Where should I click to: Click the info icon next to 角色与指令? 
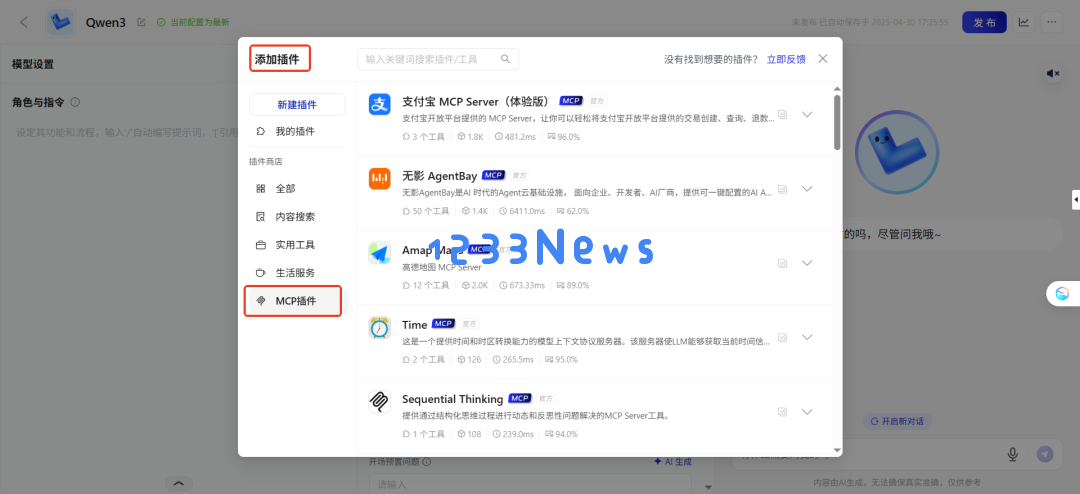point(75,102)
